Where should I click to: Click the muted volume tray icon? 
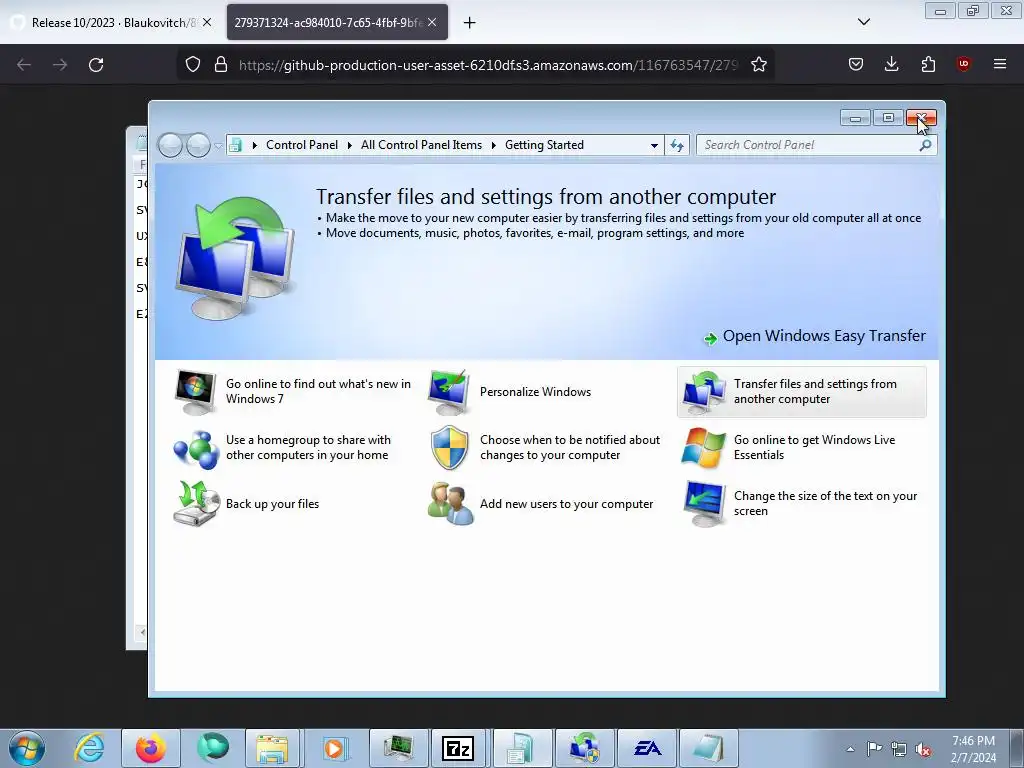(923, 750)
